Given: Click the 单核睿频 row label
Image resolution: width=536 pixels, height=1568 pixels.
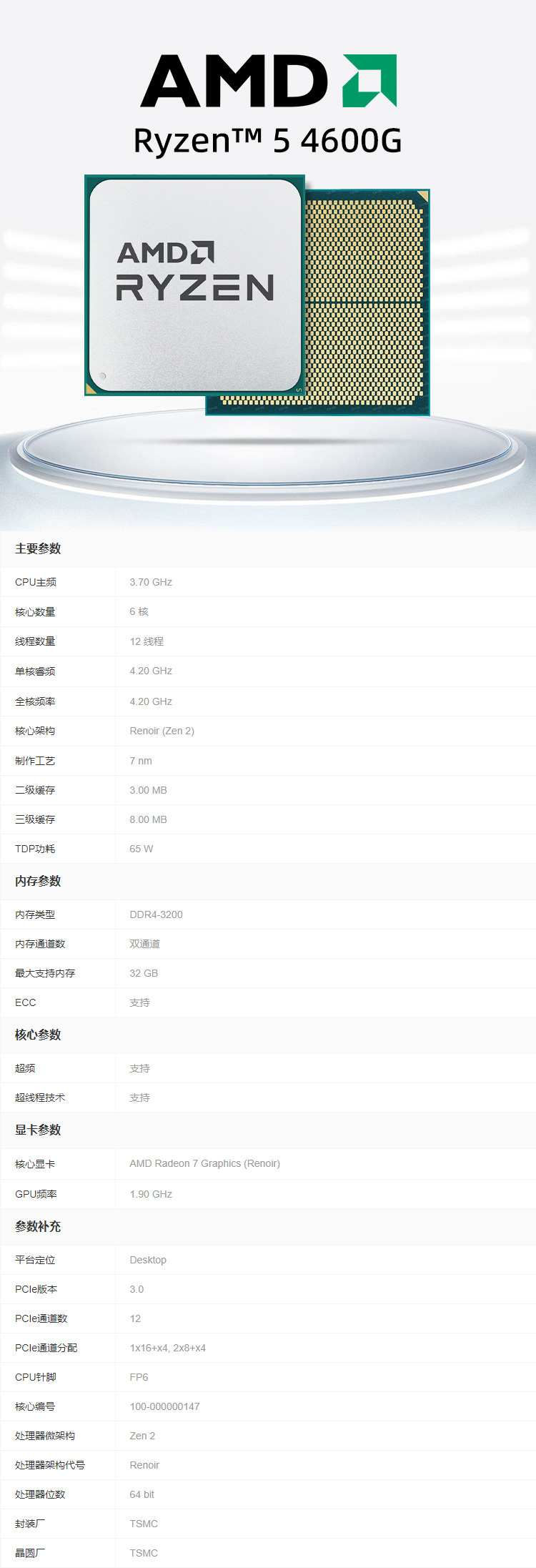Looking at the screenshot, I should [x=35, y=671].
